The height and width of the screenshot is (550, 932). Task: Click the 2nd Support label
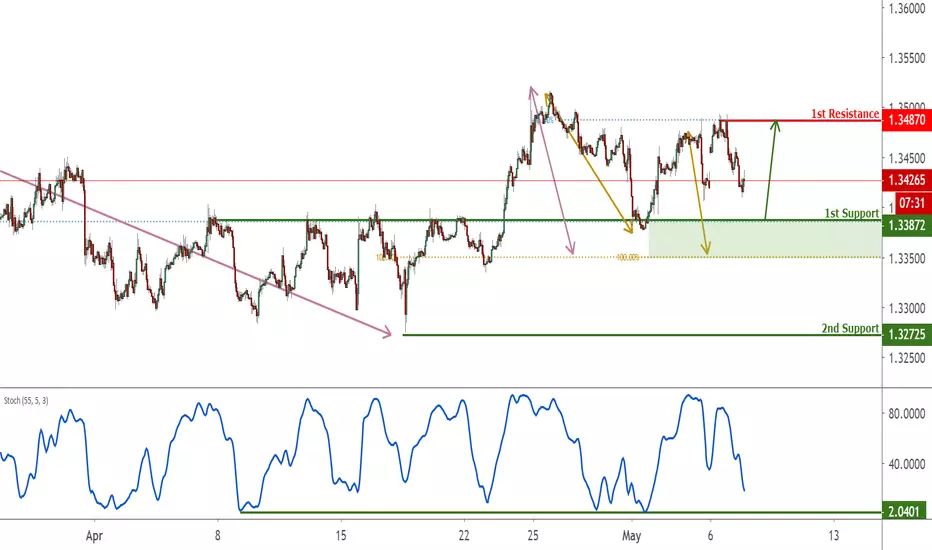coord(850,328)
